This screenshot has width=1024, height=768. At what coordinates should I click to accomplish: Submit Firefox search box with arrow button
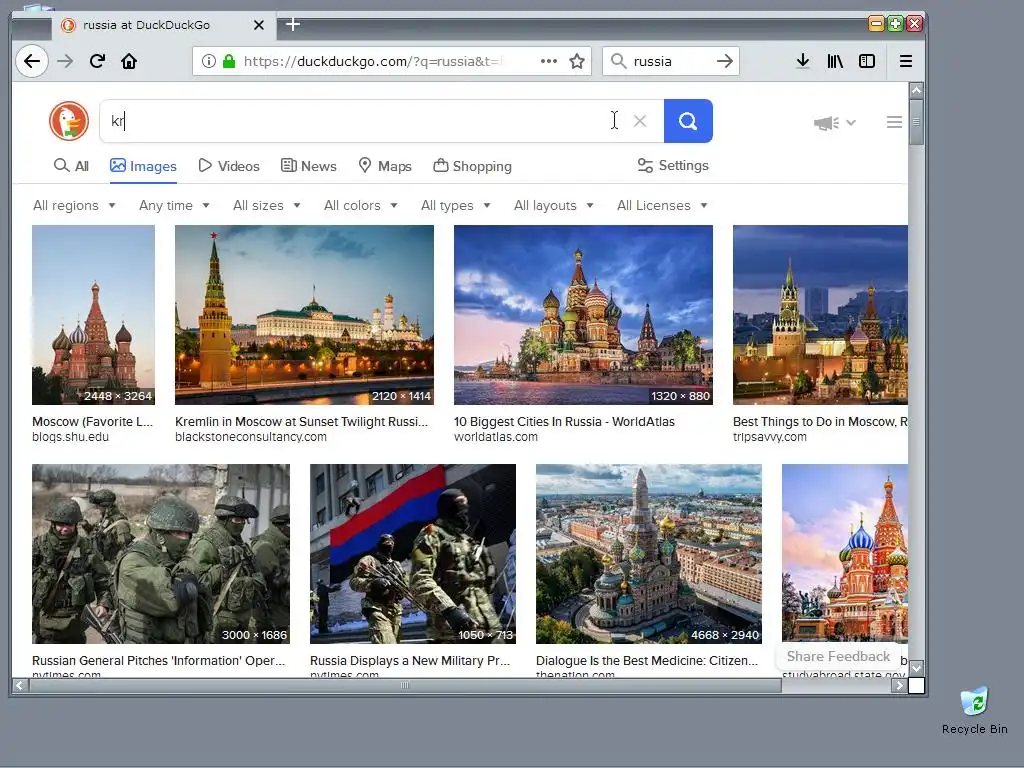point(724,61)
